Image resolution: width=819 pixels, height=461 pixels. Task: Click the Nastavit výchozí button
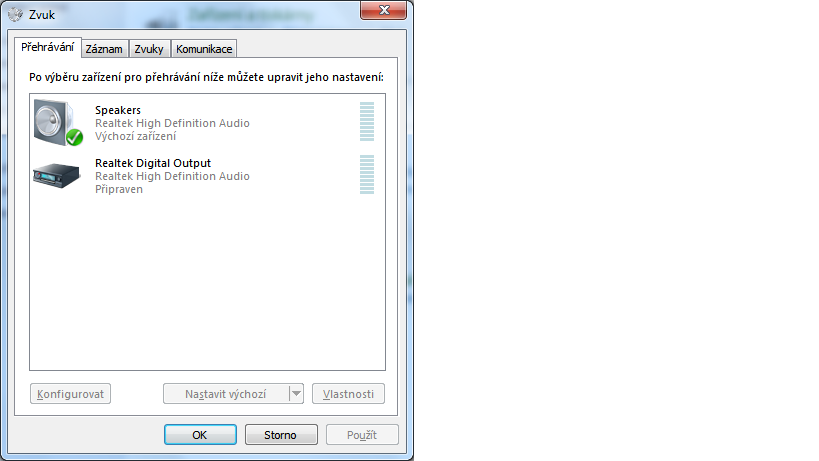226,394
